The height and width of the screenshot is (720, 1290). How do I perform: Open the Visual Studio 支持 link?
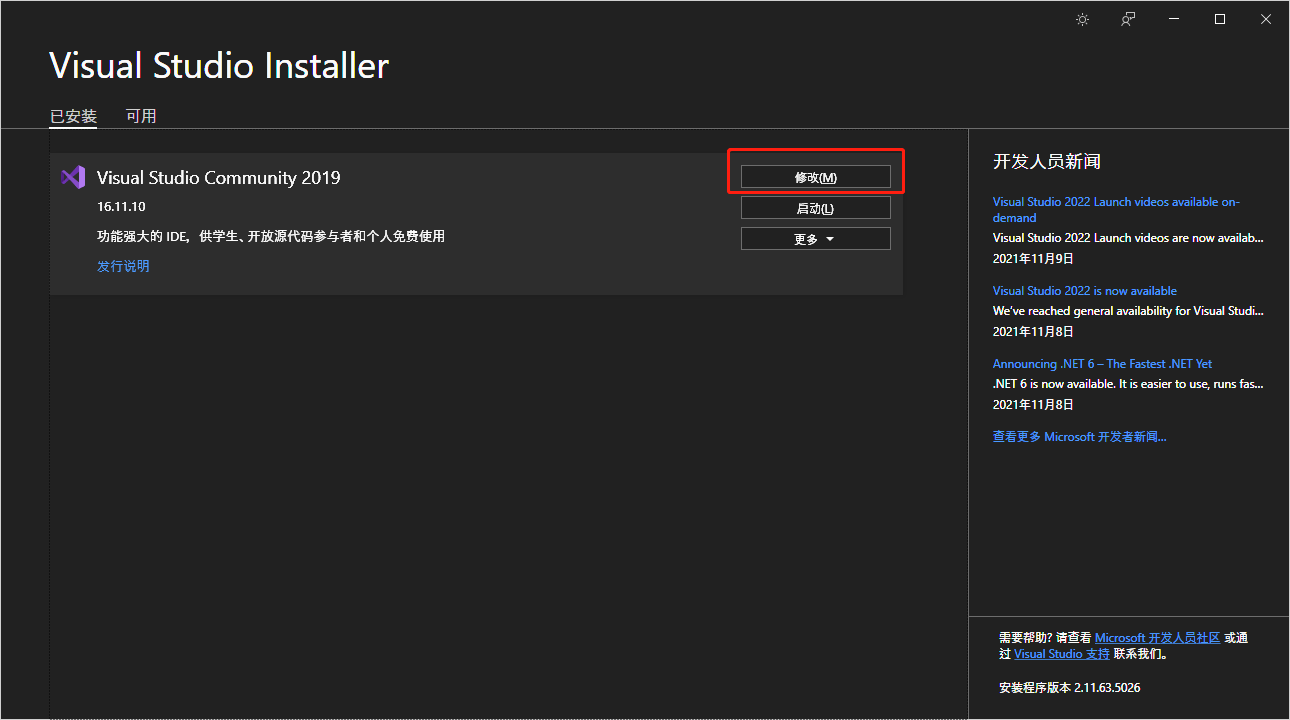[x=1062, y=653]
